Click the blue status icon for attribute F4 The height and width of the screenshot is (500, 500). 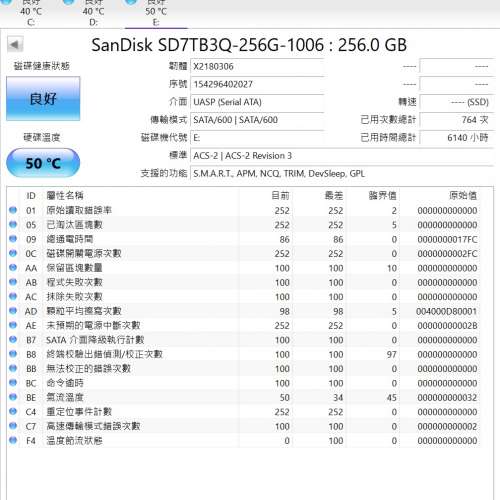[13, 440]
